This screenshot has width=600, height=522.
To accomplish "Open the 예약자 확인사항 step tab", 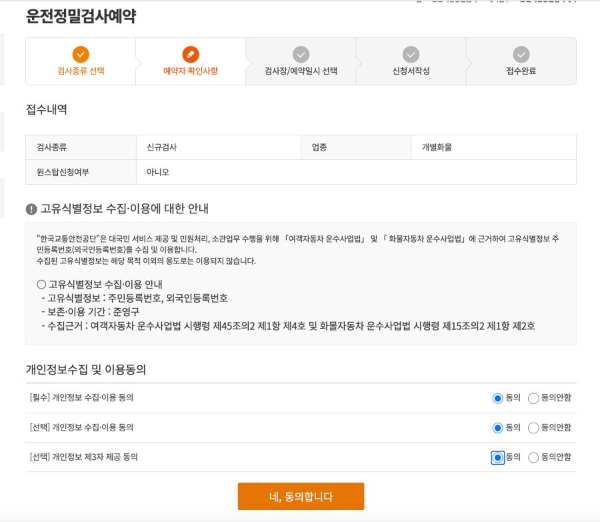I will (x=191, y=61).
